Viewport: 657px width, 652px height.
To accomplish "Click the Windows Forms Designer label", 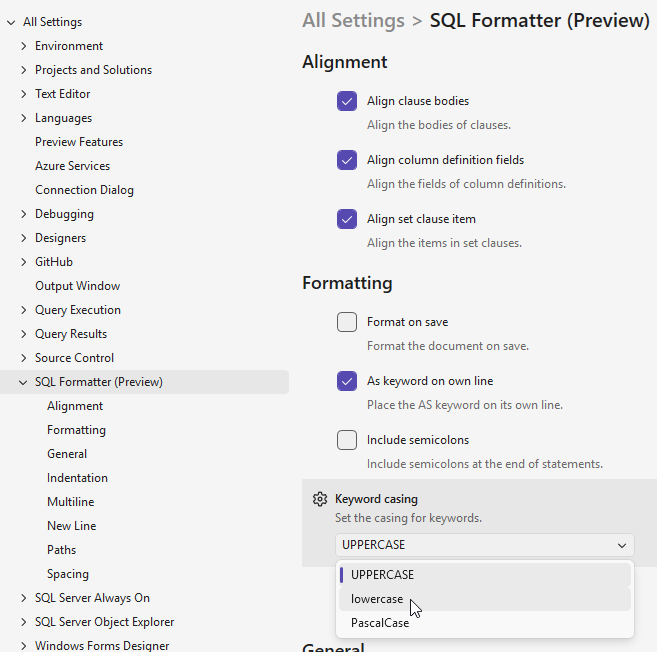I will [x=102, y=646].
